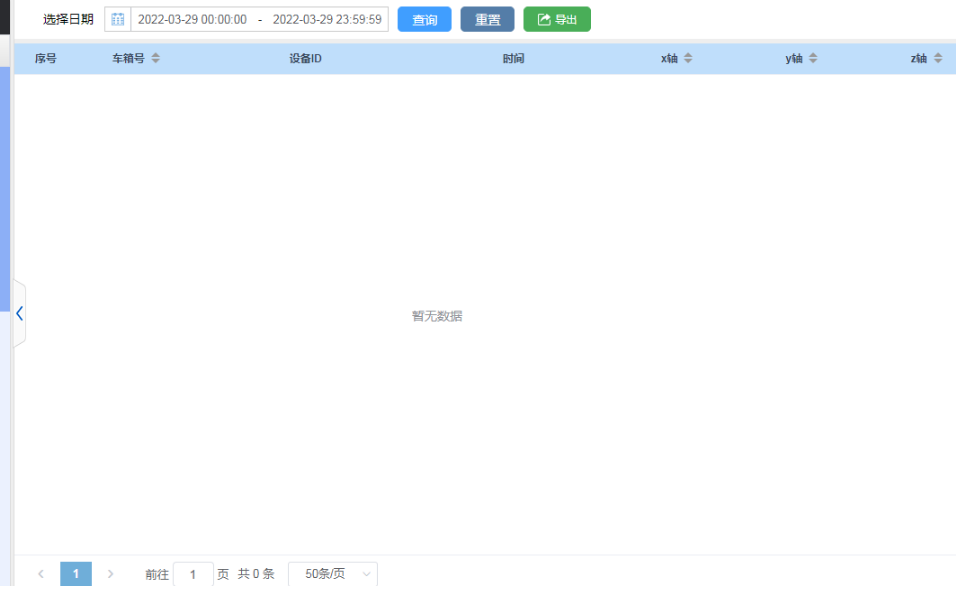This screenshot has width=956, height=596.
Task: Open the 50条/页 page size dropdown
Action: tap(333, 574)
